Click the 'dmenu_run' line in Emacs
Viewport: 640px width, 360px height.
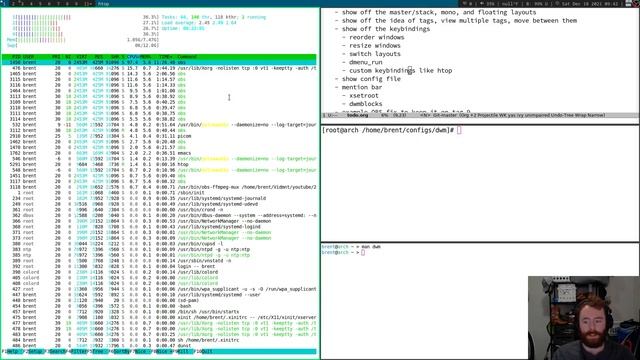(362, 62)
